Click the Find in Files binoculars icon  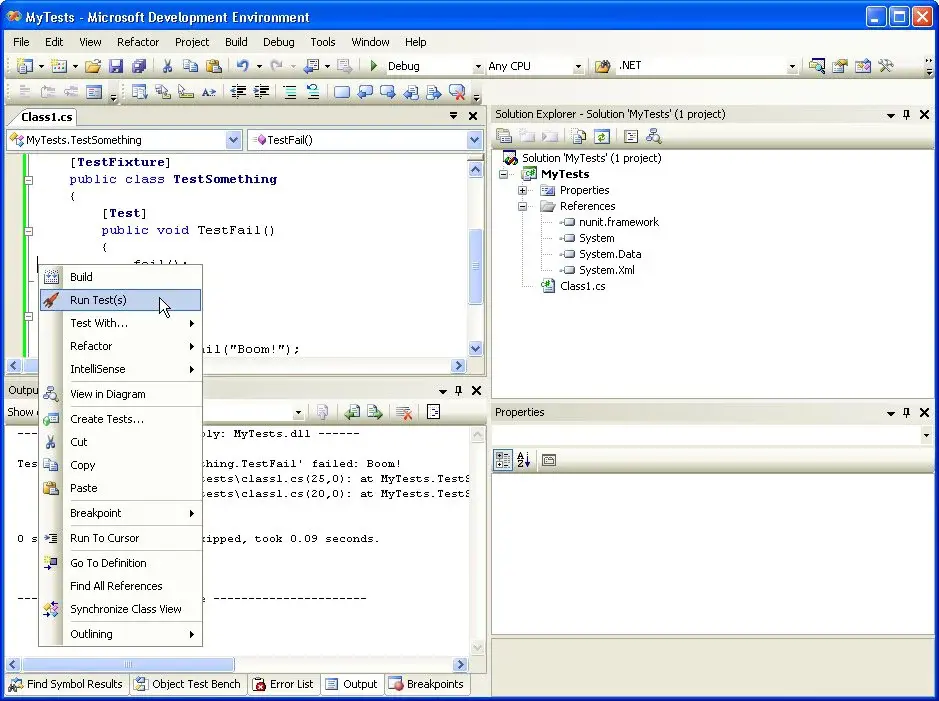tap(602, 66)
